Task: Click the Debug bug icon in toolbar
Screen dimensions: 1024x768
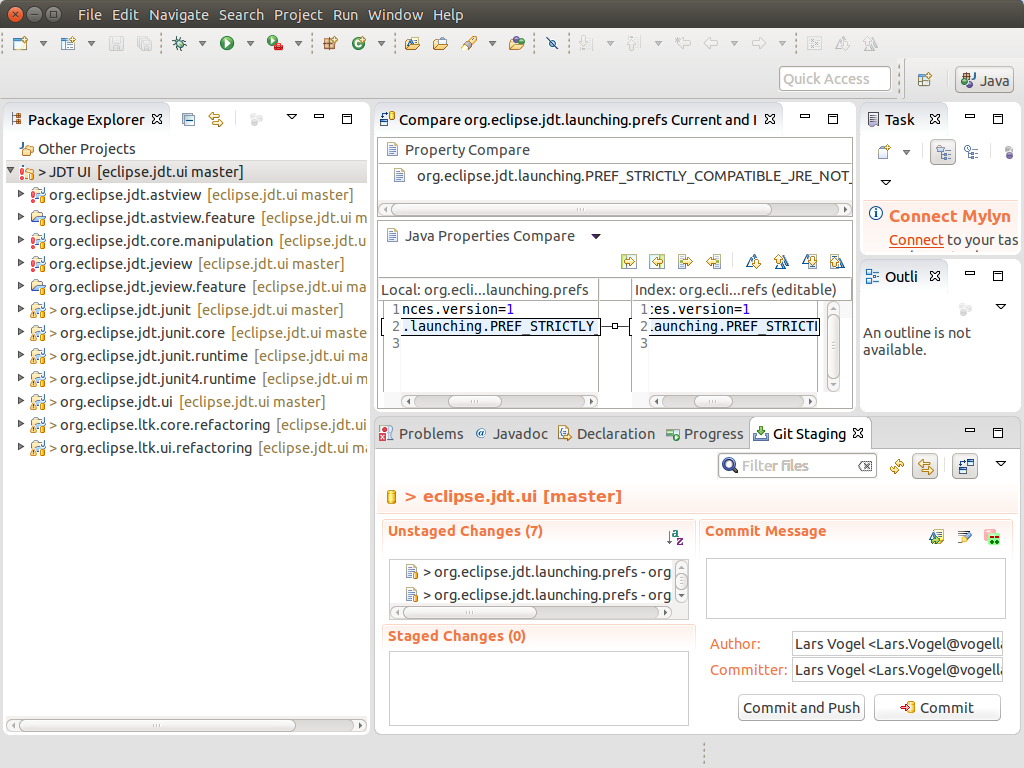Action: click(179, 44)
